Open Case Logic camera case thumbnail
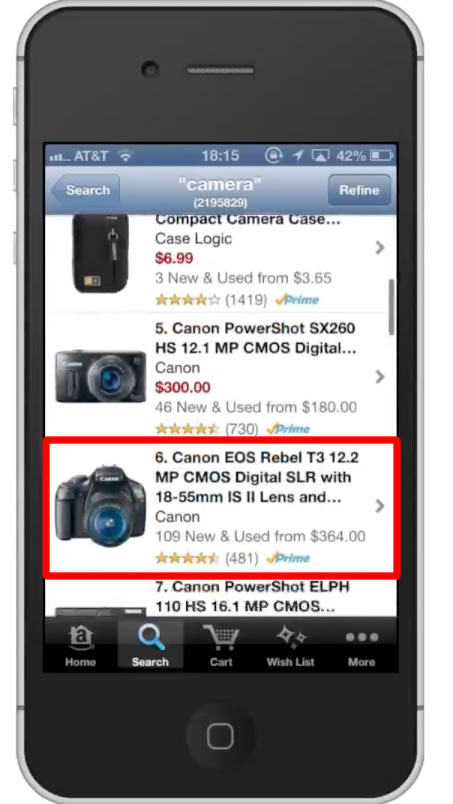453x804 pixels. (x=100, y=253)
